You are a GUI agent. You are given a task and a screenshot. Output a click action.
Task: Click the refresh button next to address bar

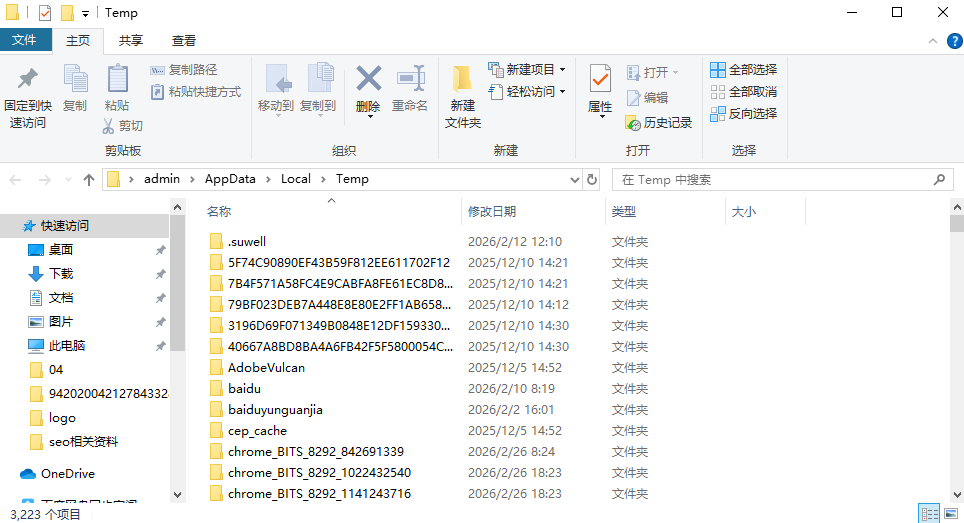592,180
